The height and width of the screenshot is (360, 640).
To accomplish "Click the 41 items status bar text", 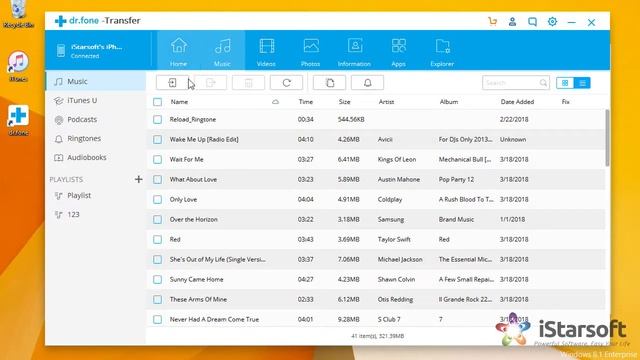I will [x=378, y=336].
